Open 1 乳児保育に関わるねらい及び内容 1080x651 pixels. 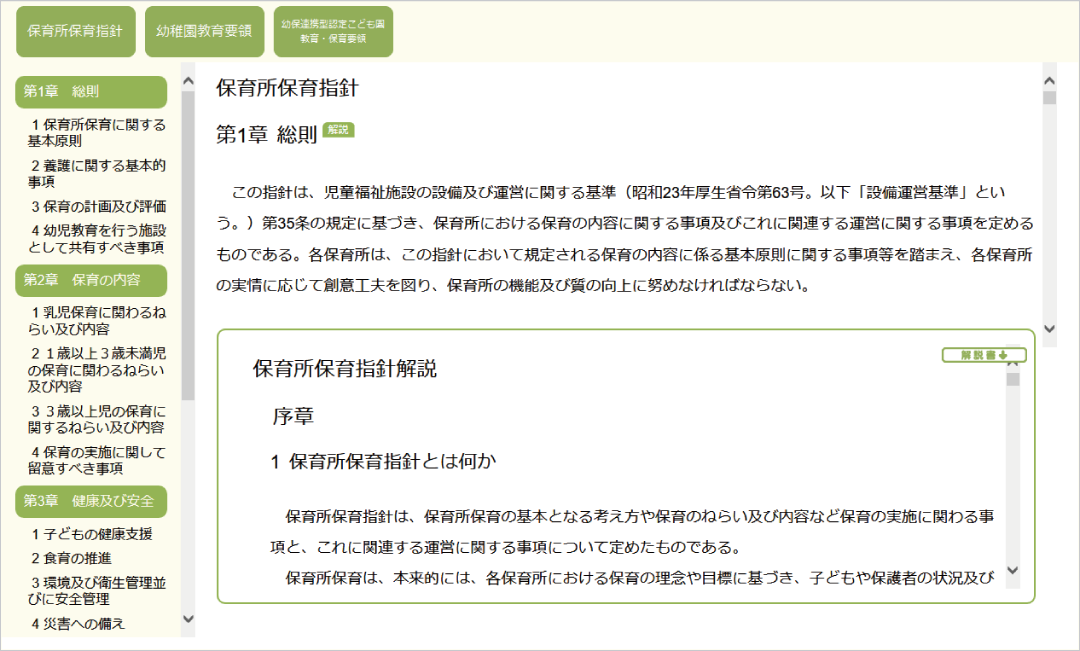pyautogui.click(x=97, y=321)
